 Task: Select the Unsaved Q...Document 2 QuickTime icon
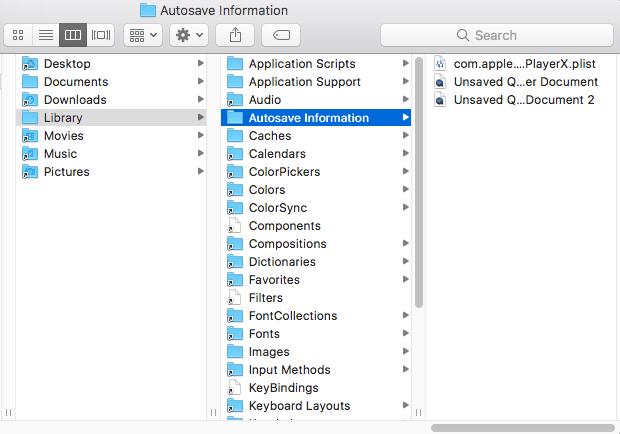pyautogui.click(x=440, y=100)
